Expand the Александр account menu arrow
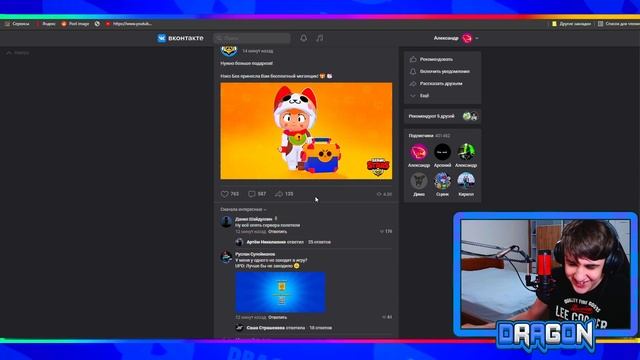 tap(477, 38)
